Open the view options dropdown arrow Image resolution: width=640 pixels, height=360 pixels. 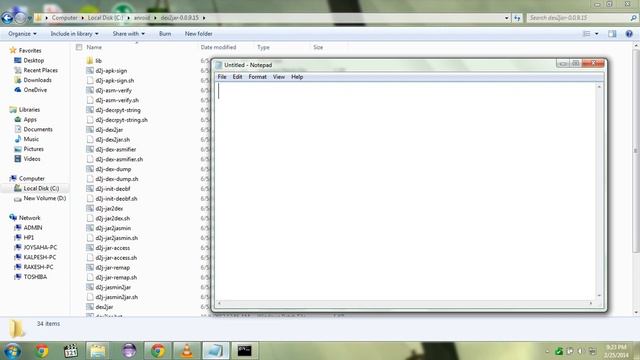pyautogui.click(x=597, y=34)
